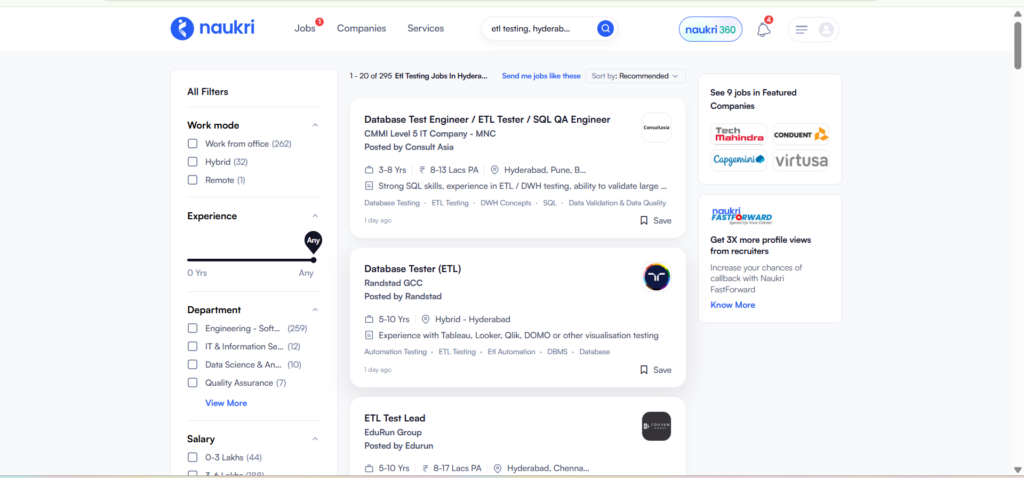This screenshot has height=478, width=1024.
Task: Click rupee icon beside 8-13 Lacs PA
Action: (423, 170)
